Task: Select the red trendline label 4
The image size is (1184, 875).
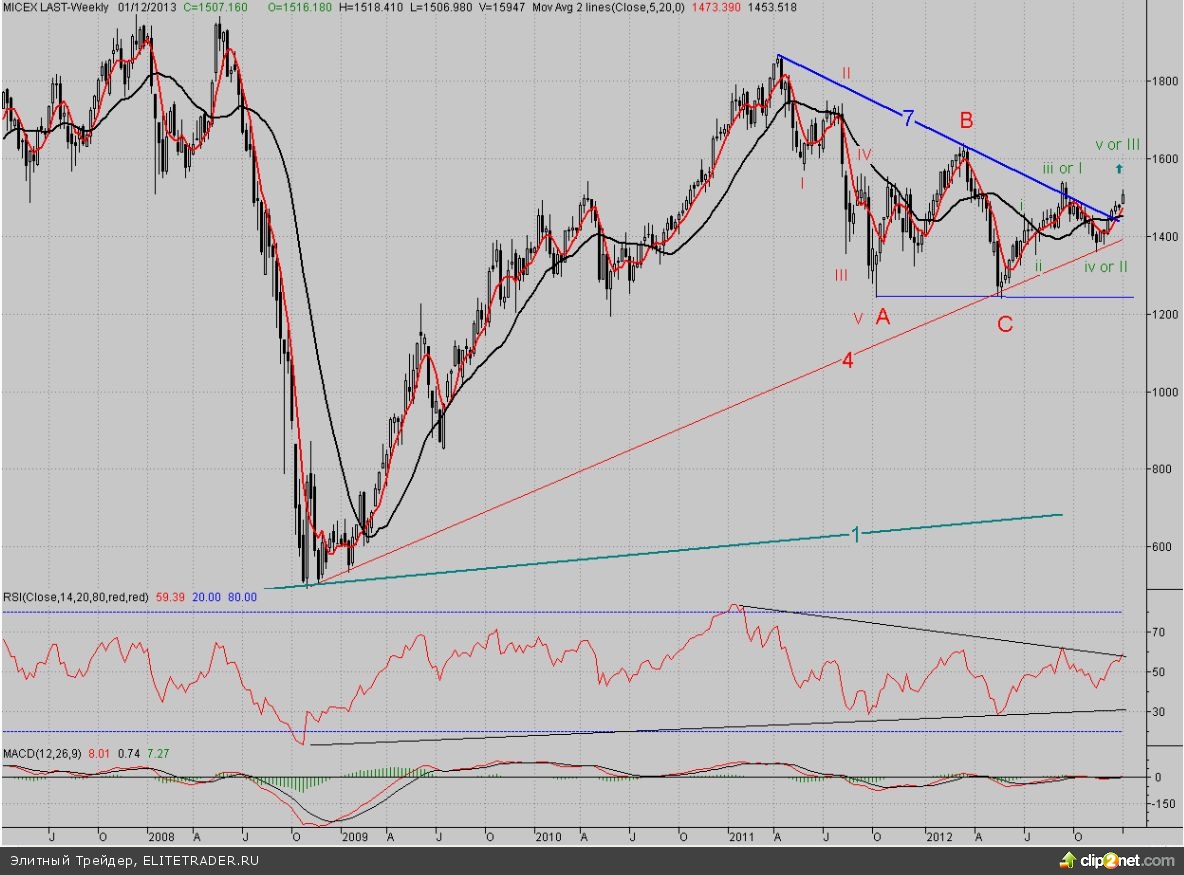Action: pos(846,361)
